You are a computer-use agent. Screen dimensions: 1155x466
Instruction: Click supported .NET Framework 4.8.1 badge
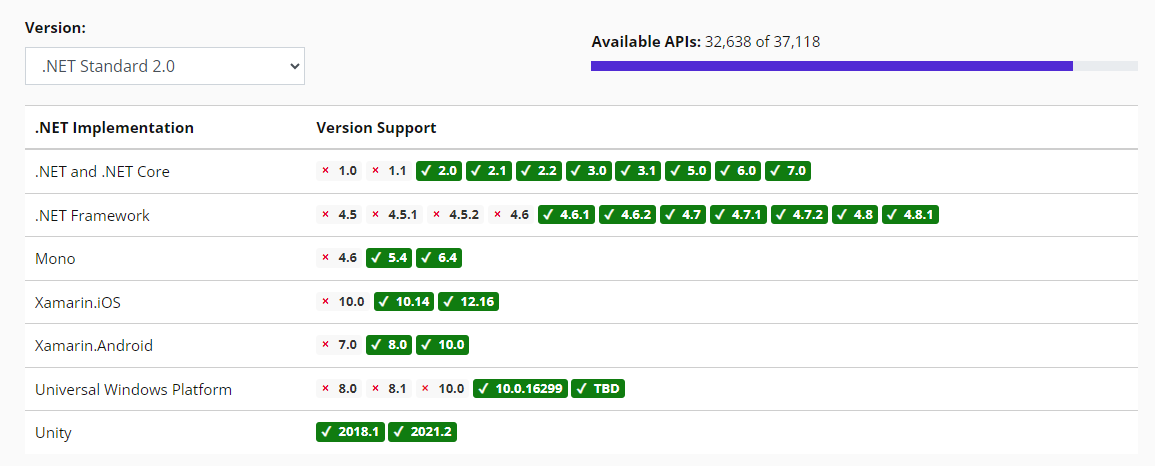point(910,215)
